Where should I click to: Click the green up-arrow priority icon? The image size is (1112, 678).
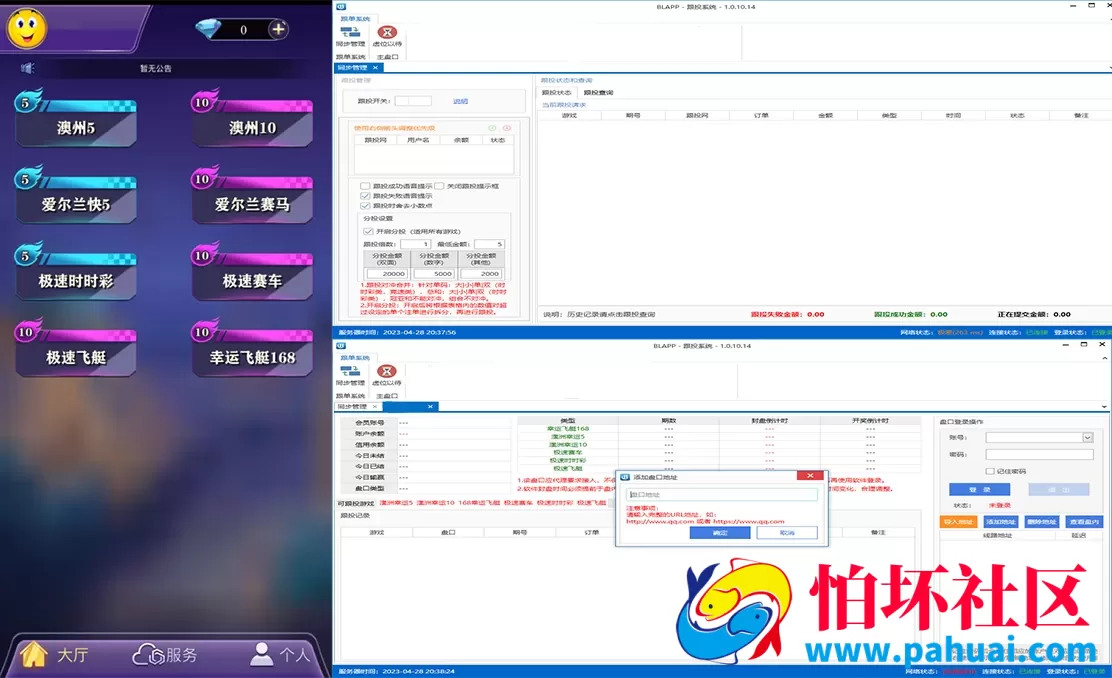click(492, 128)
